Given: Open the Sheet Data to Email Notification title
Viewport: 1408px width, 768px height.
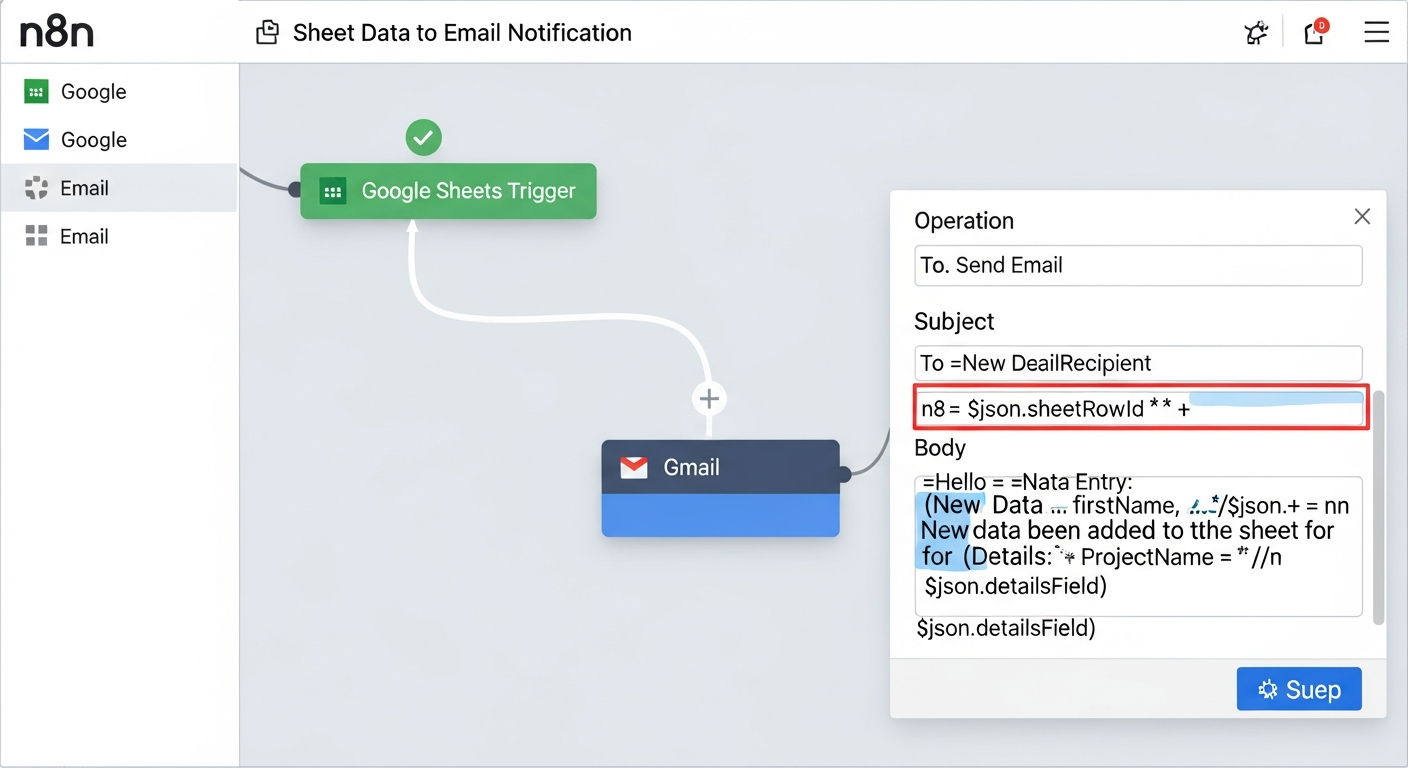Looking at the screenshot, I should pos(462,32).
